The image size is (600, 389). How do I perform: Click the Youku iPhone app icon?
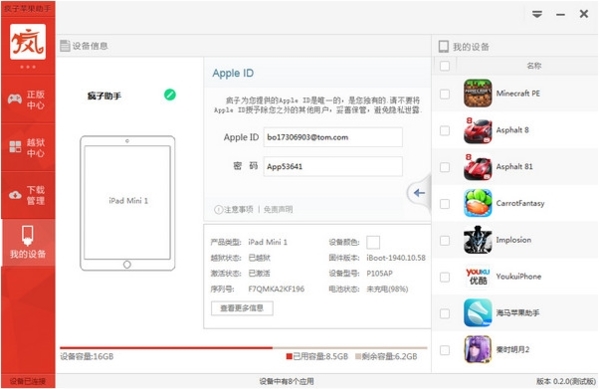[x=478, y=277]
